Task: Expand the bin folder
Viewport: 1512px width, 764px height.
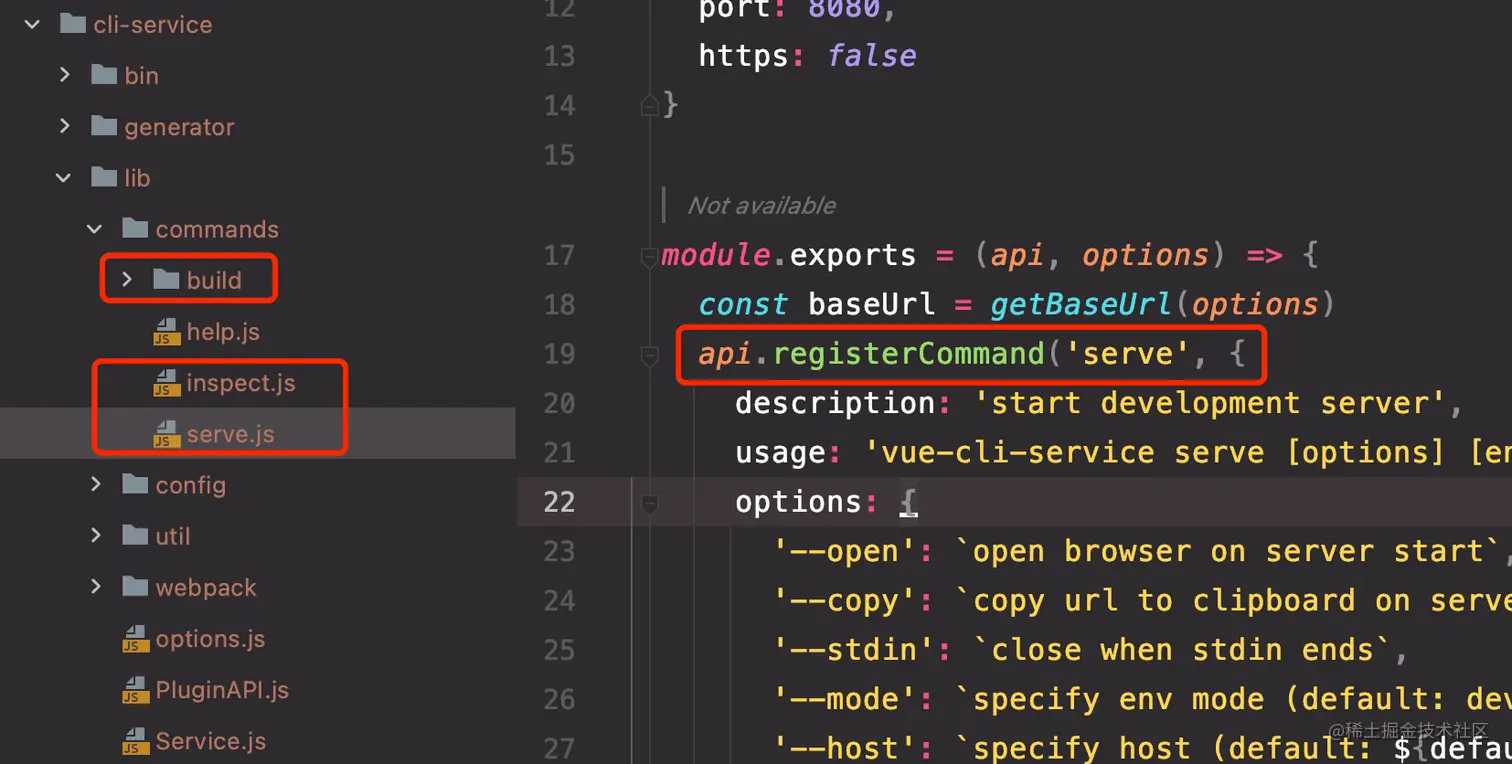Action: pyautogui.click(x=64, y=74)
